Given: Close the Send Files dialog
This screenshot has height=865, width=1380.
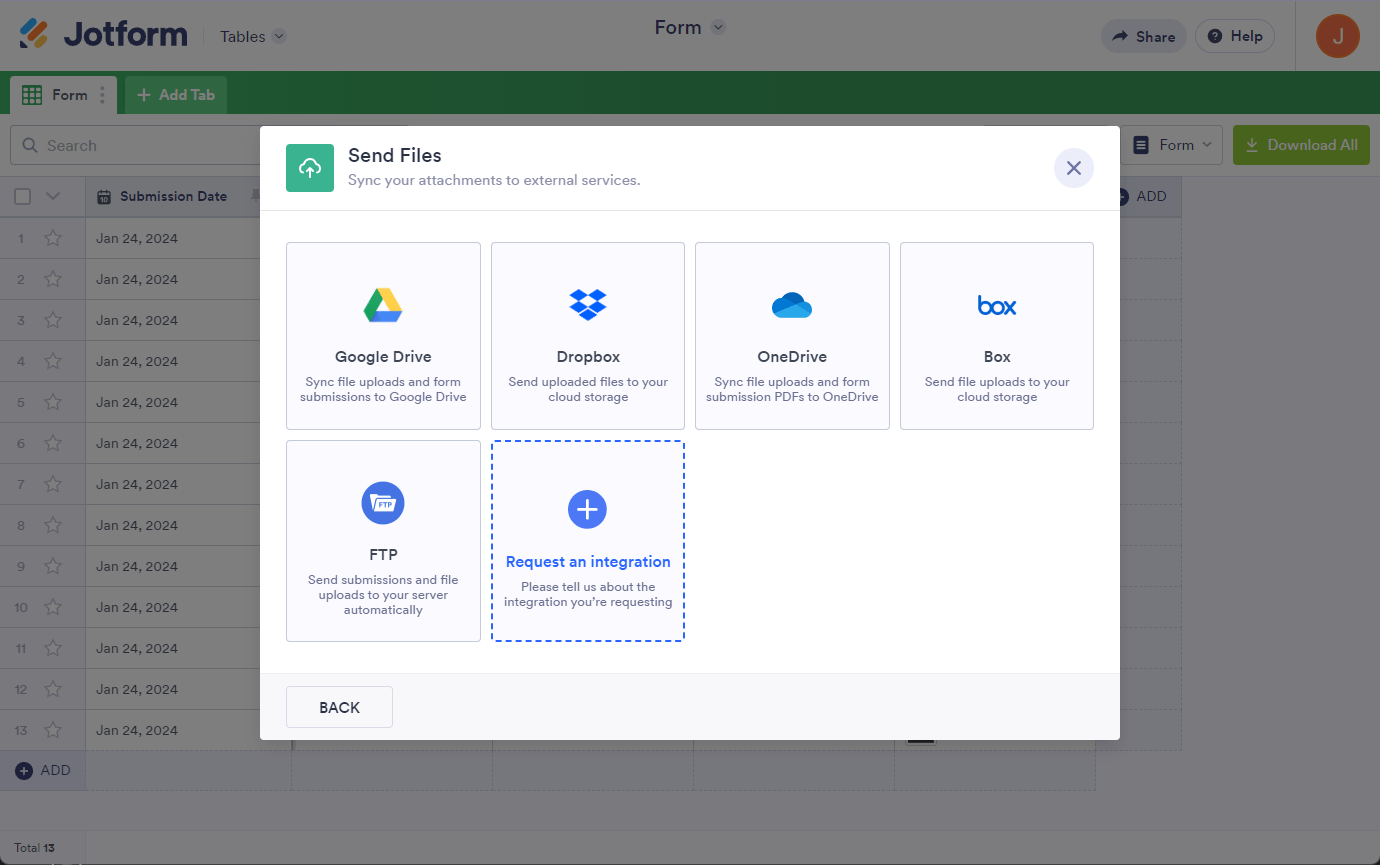Looking at the screenshot, I should (1074, 168).
